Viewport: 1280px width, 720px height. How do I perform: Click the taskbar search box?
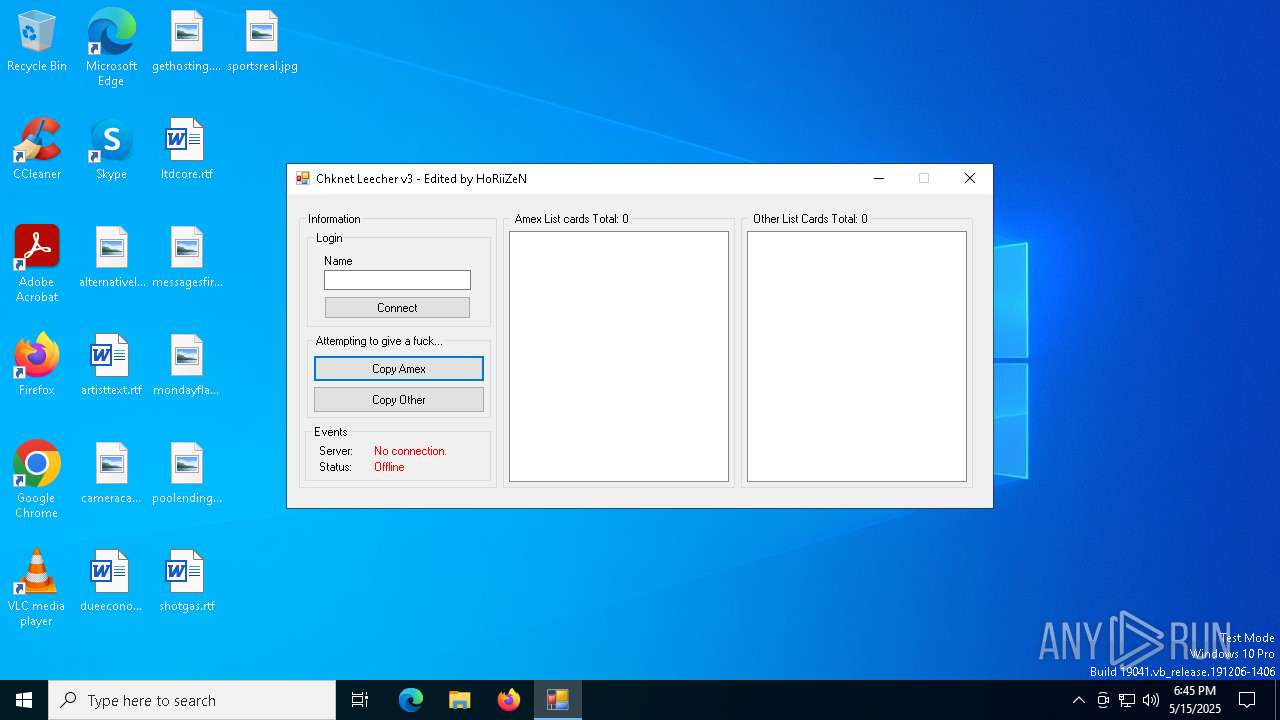point(192,700)
